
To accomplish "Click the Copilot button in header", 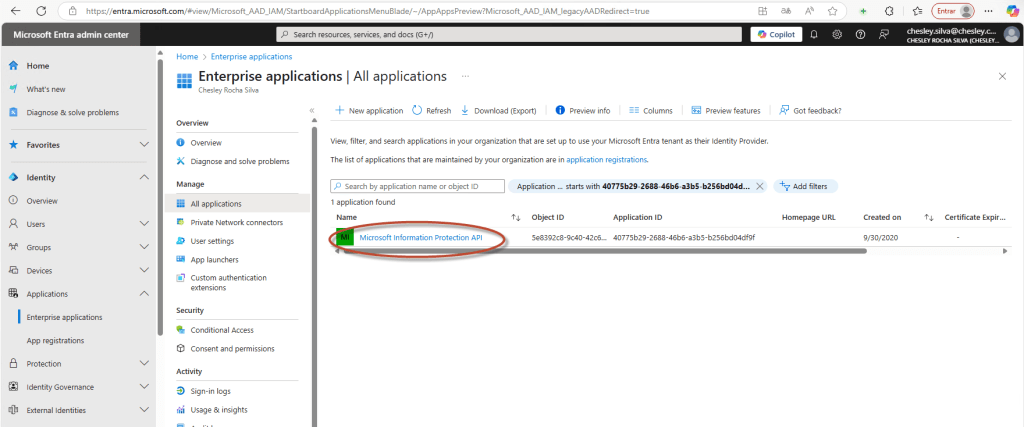I will tap(775, 34).
